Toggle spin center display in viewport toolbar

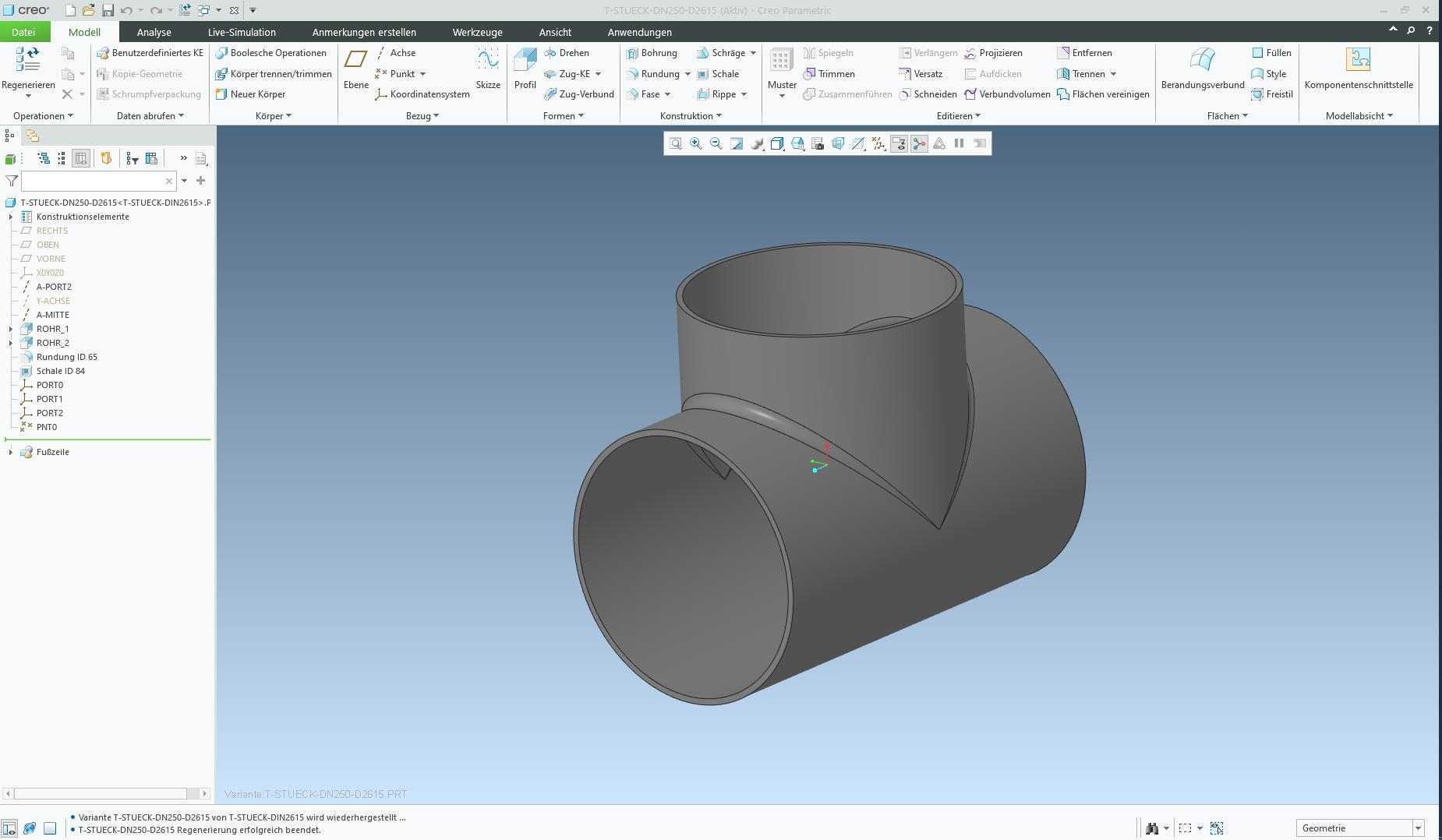(919, 143)
